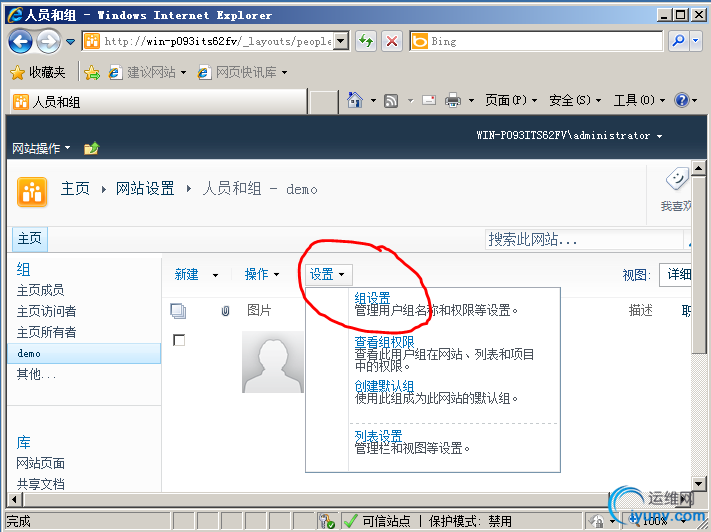The image size is (711, 532).
Task: Open the 主页所有者 group
Action: tap(46, 332)
